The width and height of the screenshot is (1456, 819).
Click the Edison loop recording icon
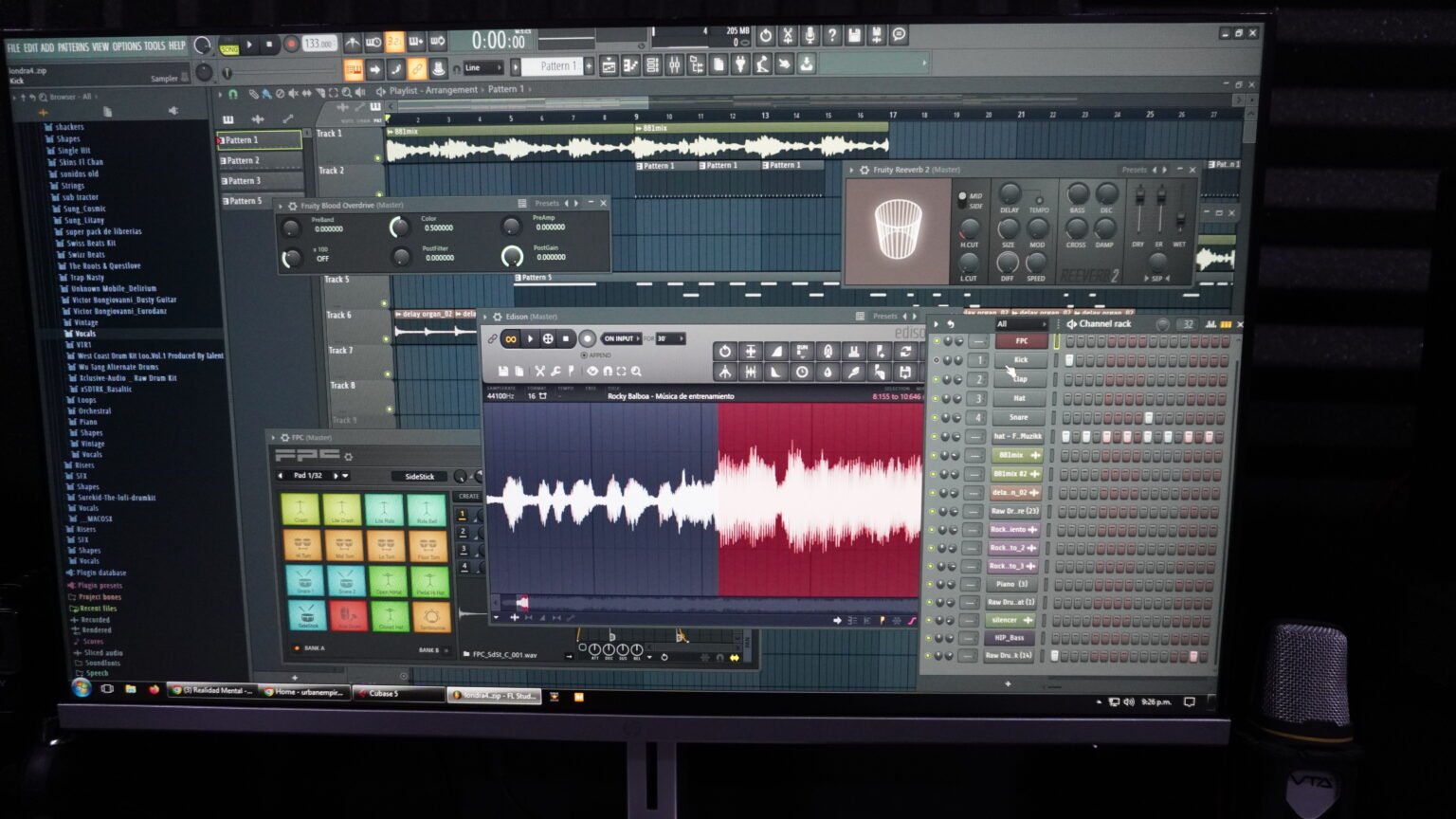click(x=510, y=338)
